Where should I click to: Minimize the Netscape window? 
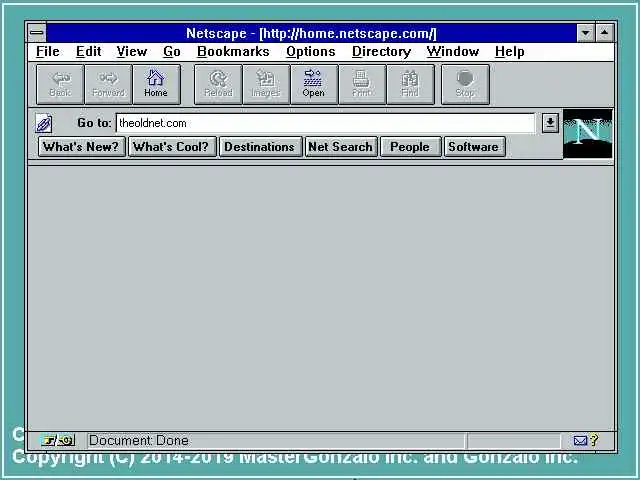tap(586, 33)
